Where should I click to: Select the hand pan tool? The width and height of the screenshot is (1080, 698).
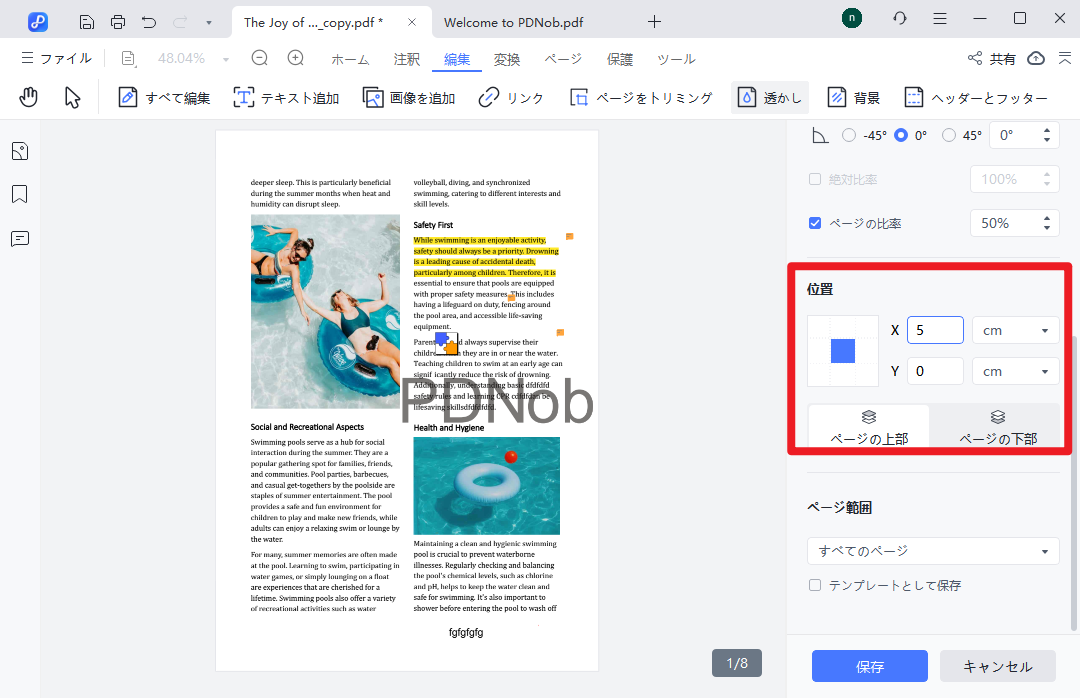(x=30, y=97)
